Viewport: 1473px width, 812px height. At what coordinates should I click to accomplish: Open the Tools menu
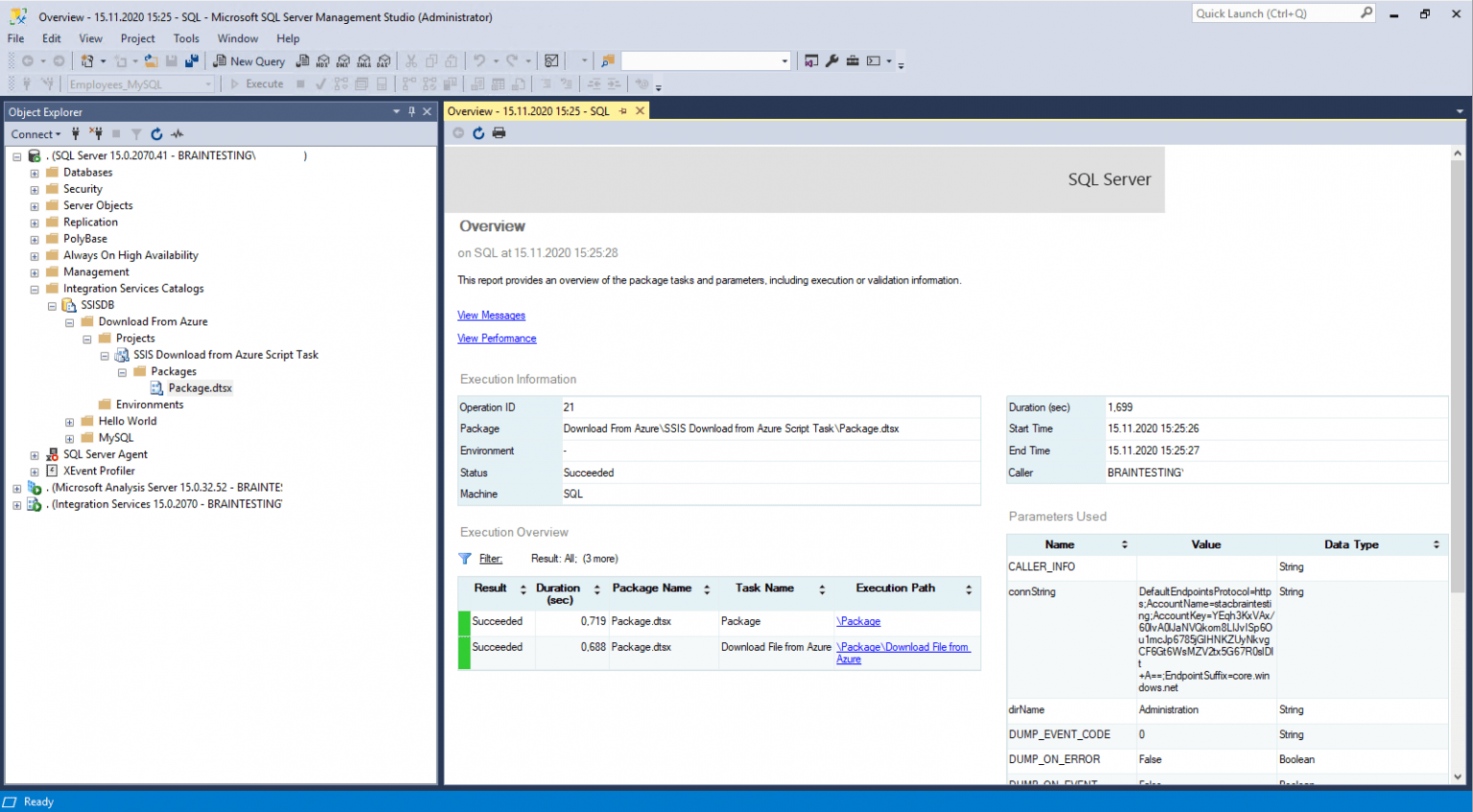[x=185, y=38]
